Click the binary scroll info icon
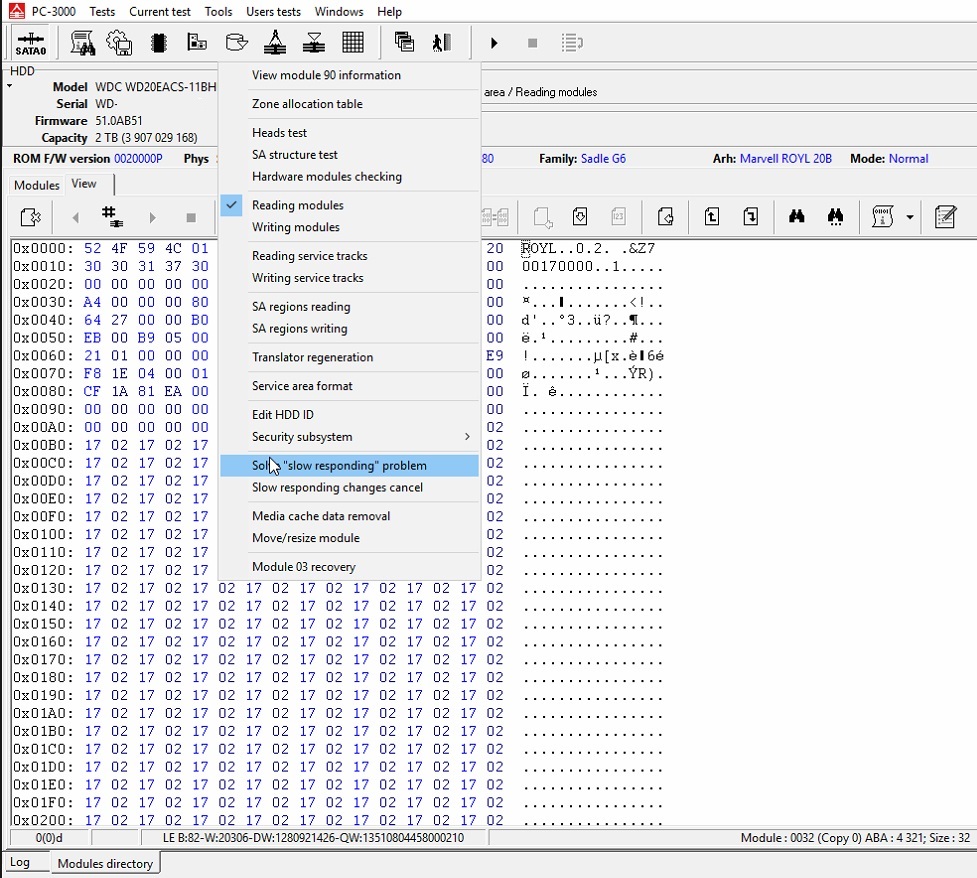 [882, 216]
